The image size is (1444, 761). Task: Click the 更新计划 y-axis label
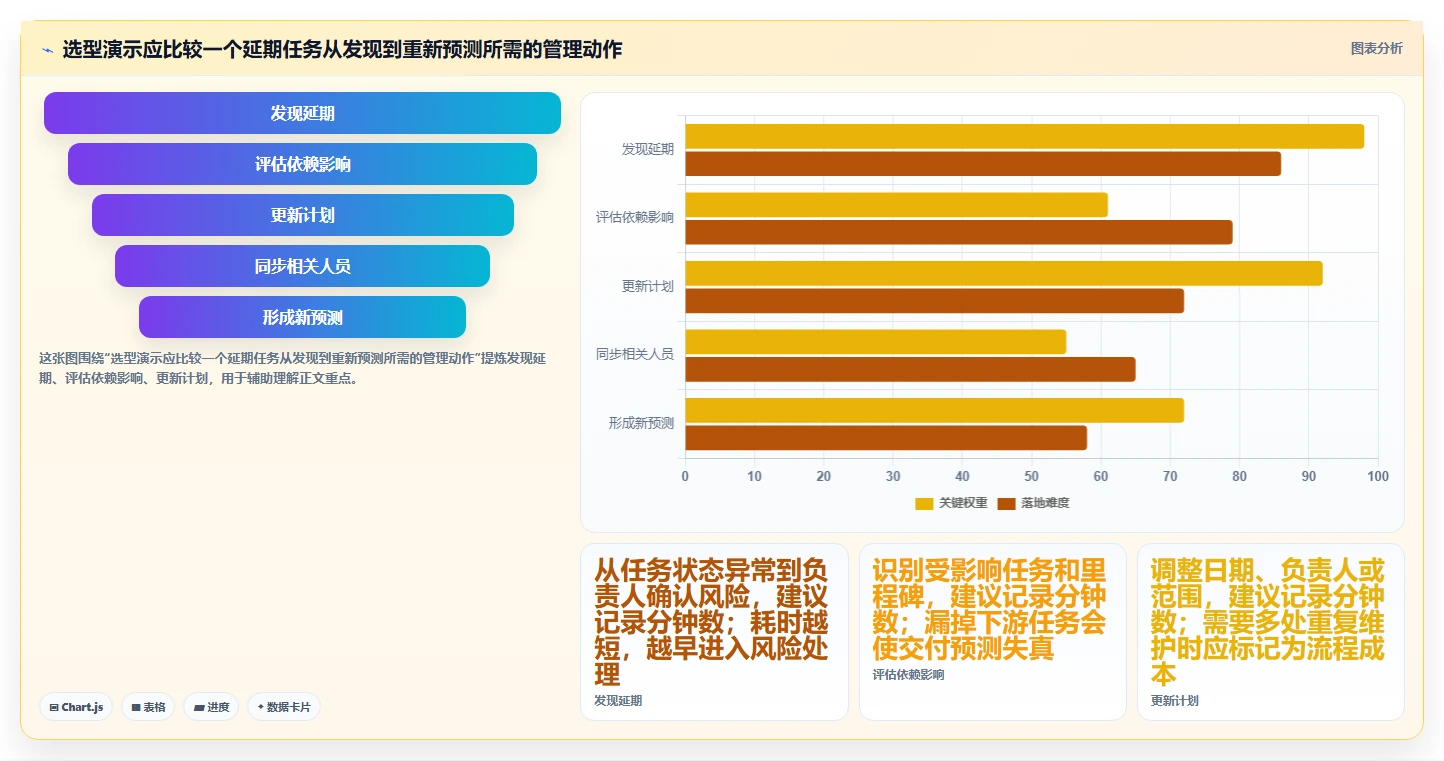coord(647,286)
